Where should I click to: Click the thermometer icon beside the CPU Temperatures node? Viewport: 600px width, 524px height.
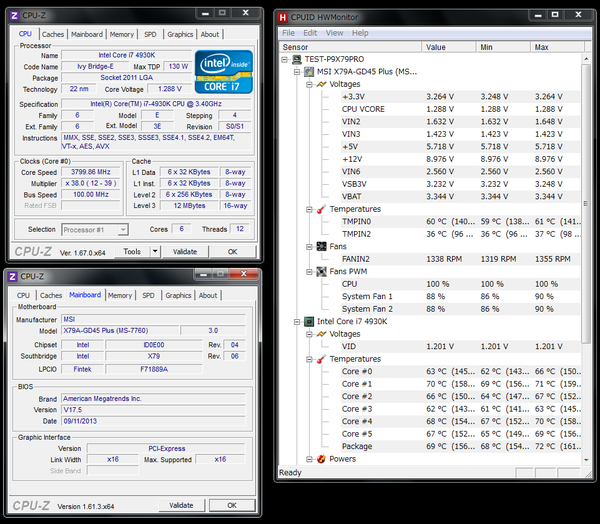[321, 359]
